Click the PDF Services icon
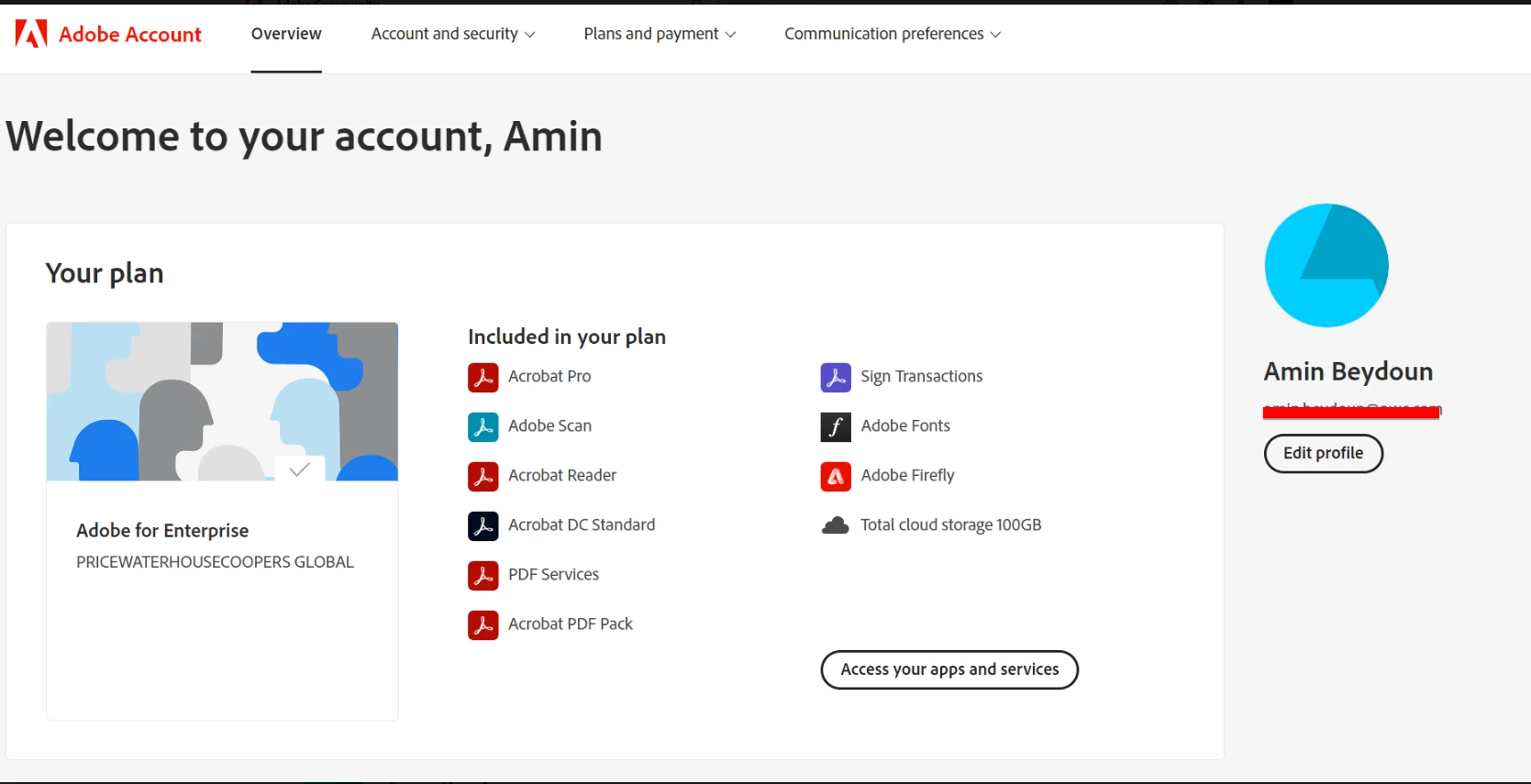1531x784 pixels. [x=483, y=575]
